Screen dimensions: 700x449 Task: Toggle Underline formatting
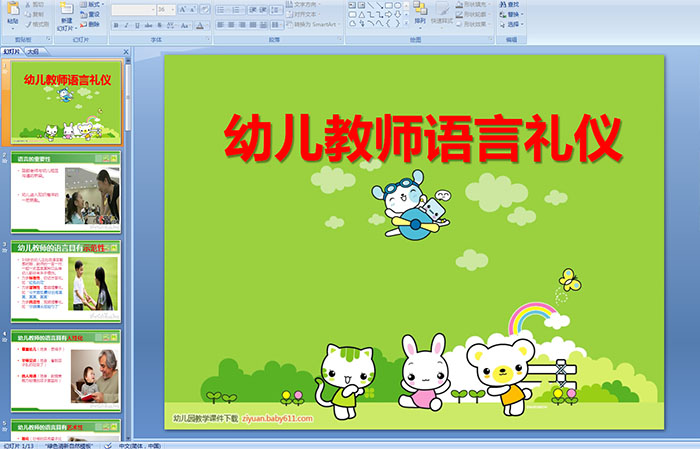pyautogui.click(x=137, y=25)
